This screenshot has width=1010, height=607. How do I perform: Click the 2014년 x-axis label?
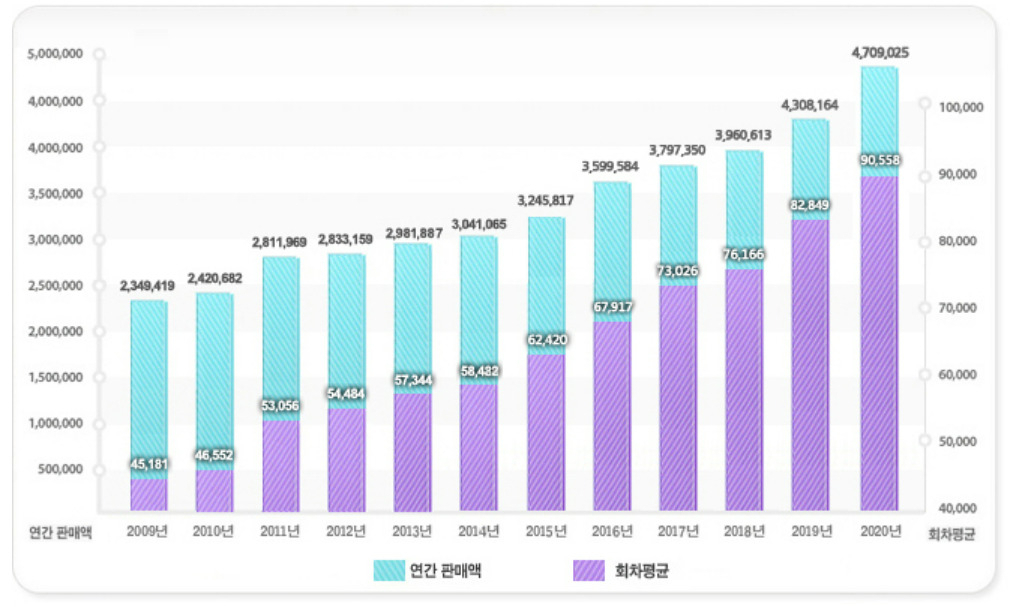tap(479, 532)
